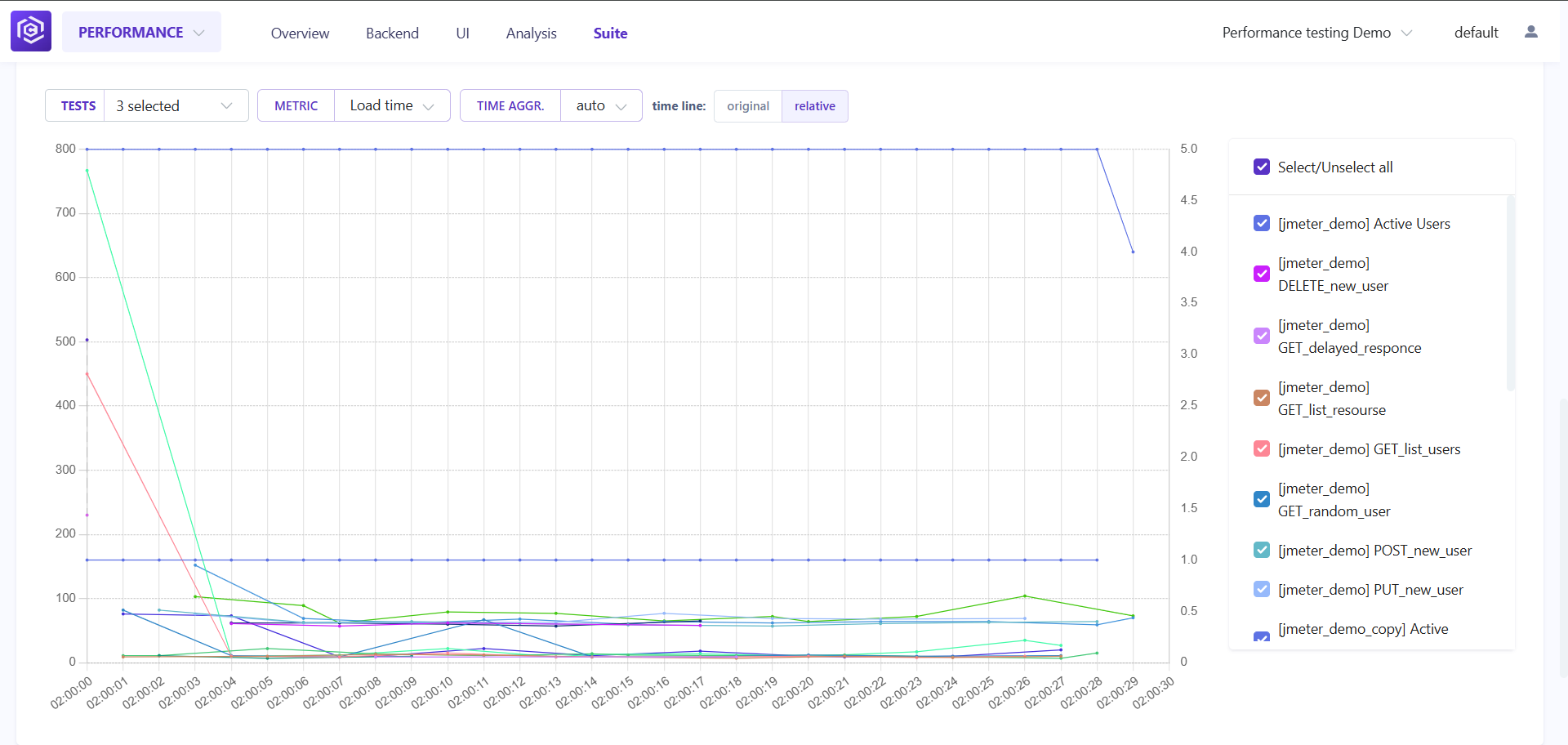Click the METRIC label
The width and height of the screenshot is (1568, 745).
[296, 106]
